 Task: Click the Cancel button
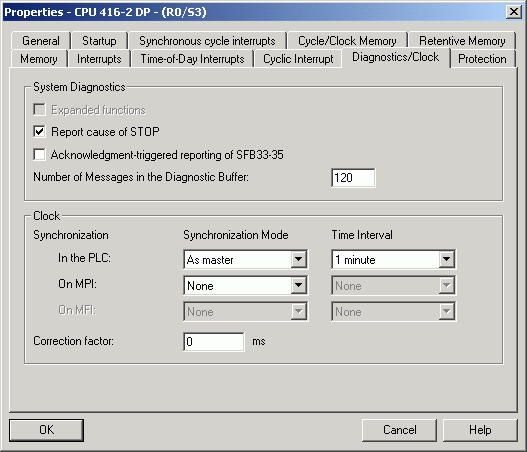(x=399, y=430)
